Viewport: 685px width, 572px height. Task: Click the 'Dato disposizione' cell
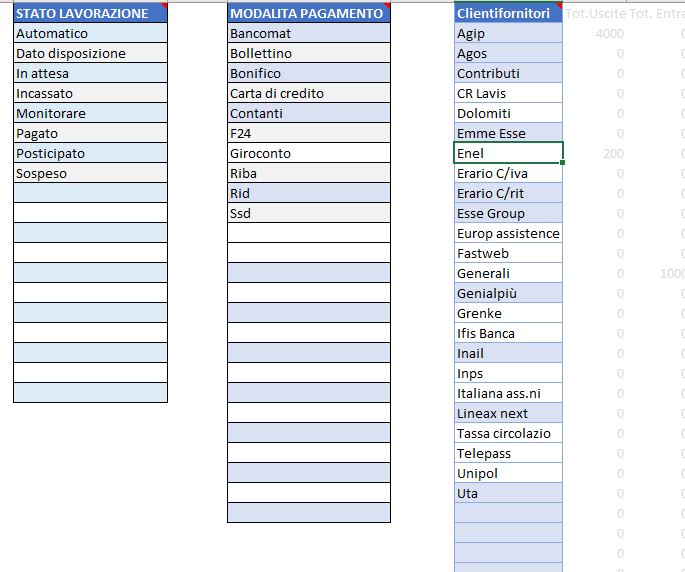tap(90, 53)
